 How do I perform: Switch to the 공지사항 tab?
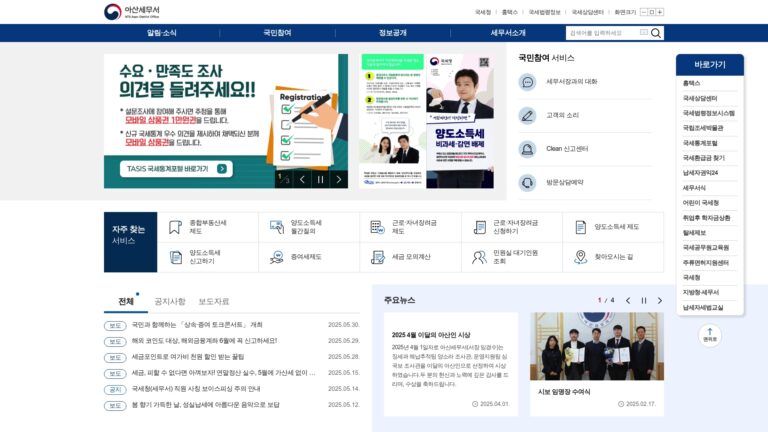169,302
